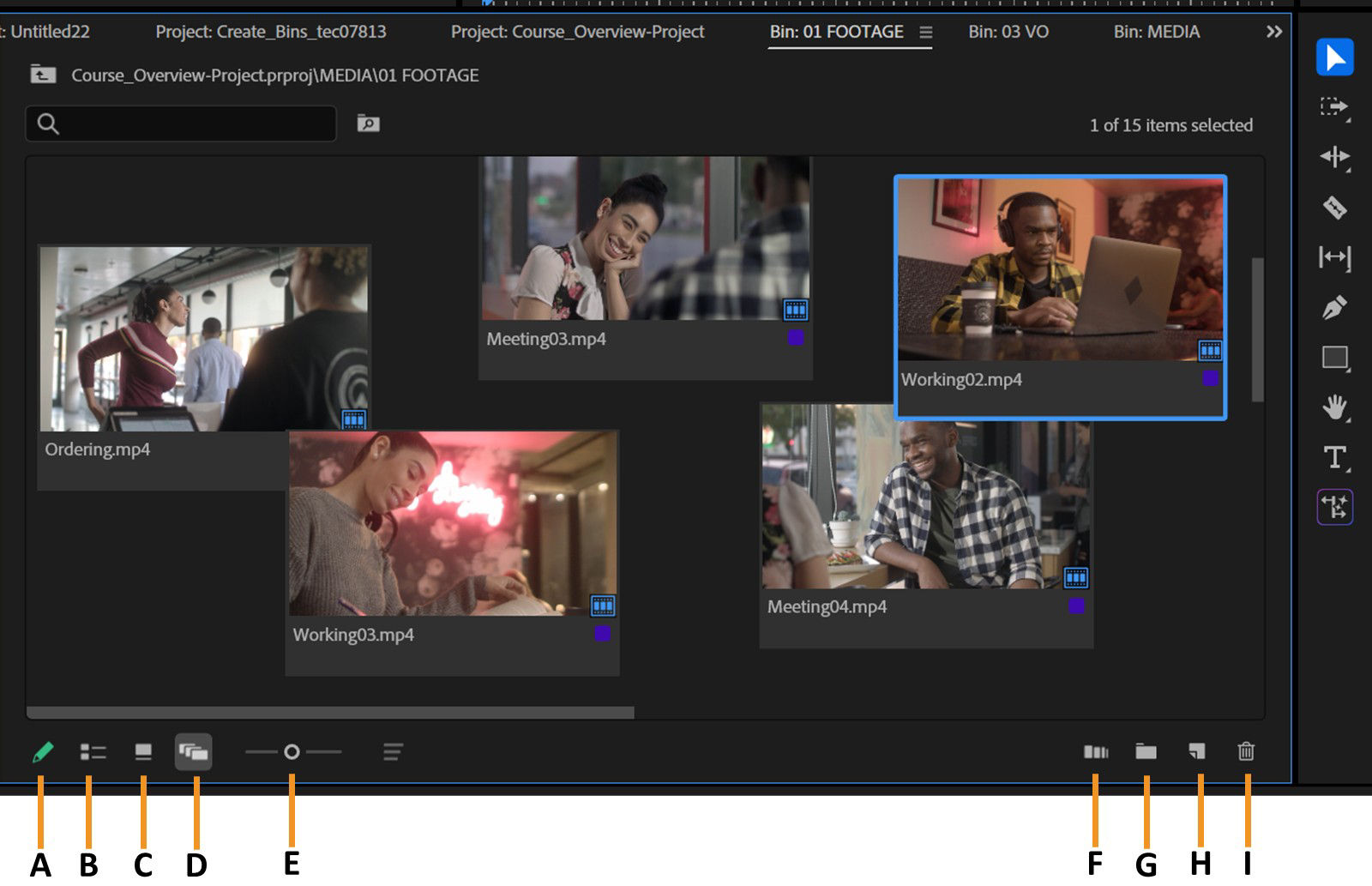
Task: Click the thumbnail zoom slider handle
Action: (x=292, y=751)
